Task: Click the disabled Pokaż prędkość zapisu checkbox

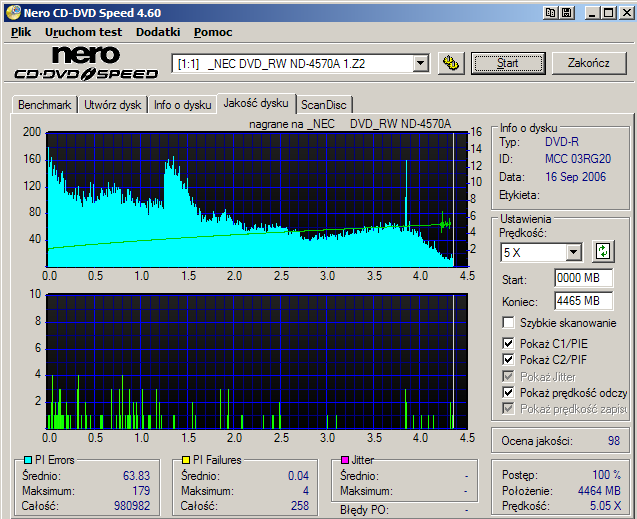Action: 508,408
